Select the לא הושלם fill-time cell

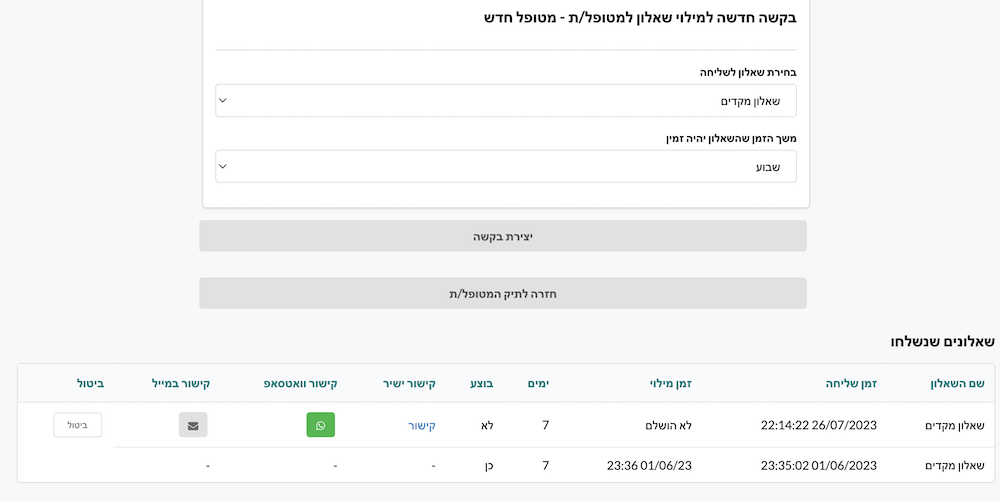pyautogui.click(x=668, y=425)
